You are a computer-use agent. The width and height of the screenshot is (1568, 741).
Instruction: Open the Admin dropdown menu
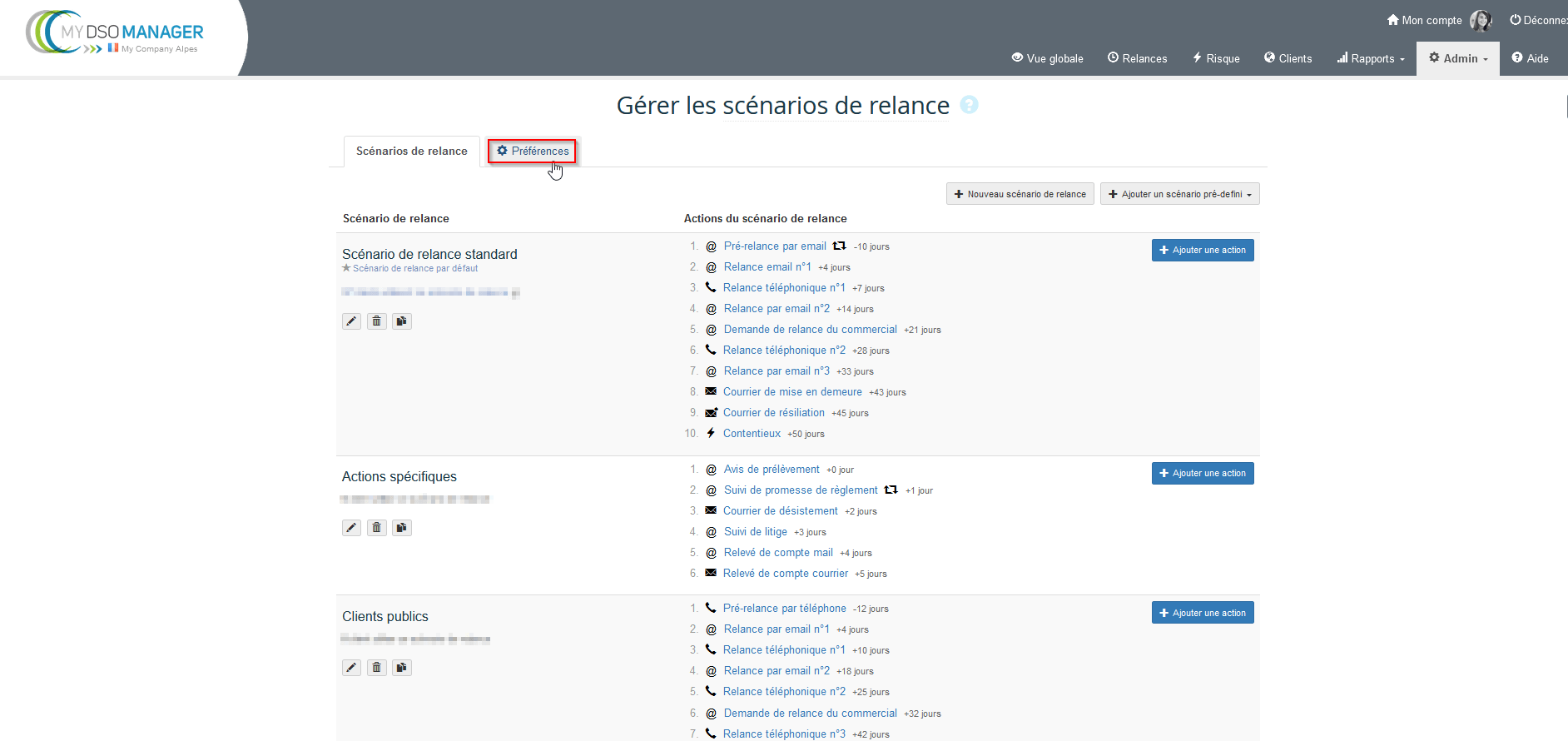(x=1458, y=58)
